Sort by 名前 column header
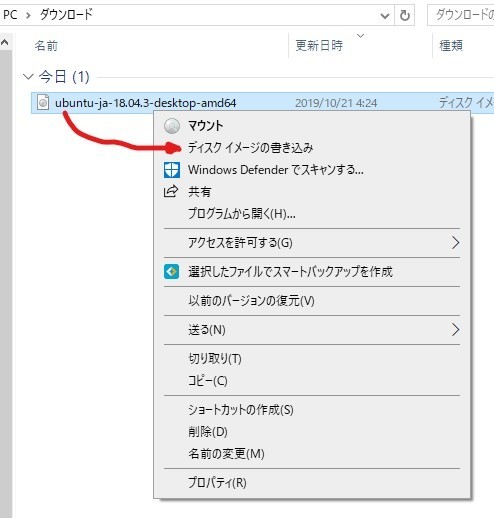The height and width of the screenshot is (518, 494). click(x=46, y=45)
